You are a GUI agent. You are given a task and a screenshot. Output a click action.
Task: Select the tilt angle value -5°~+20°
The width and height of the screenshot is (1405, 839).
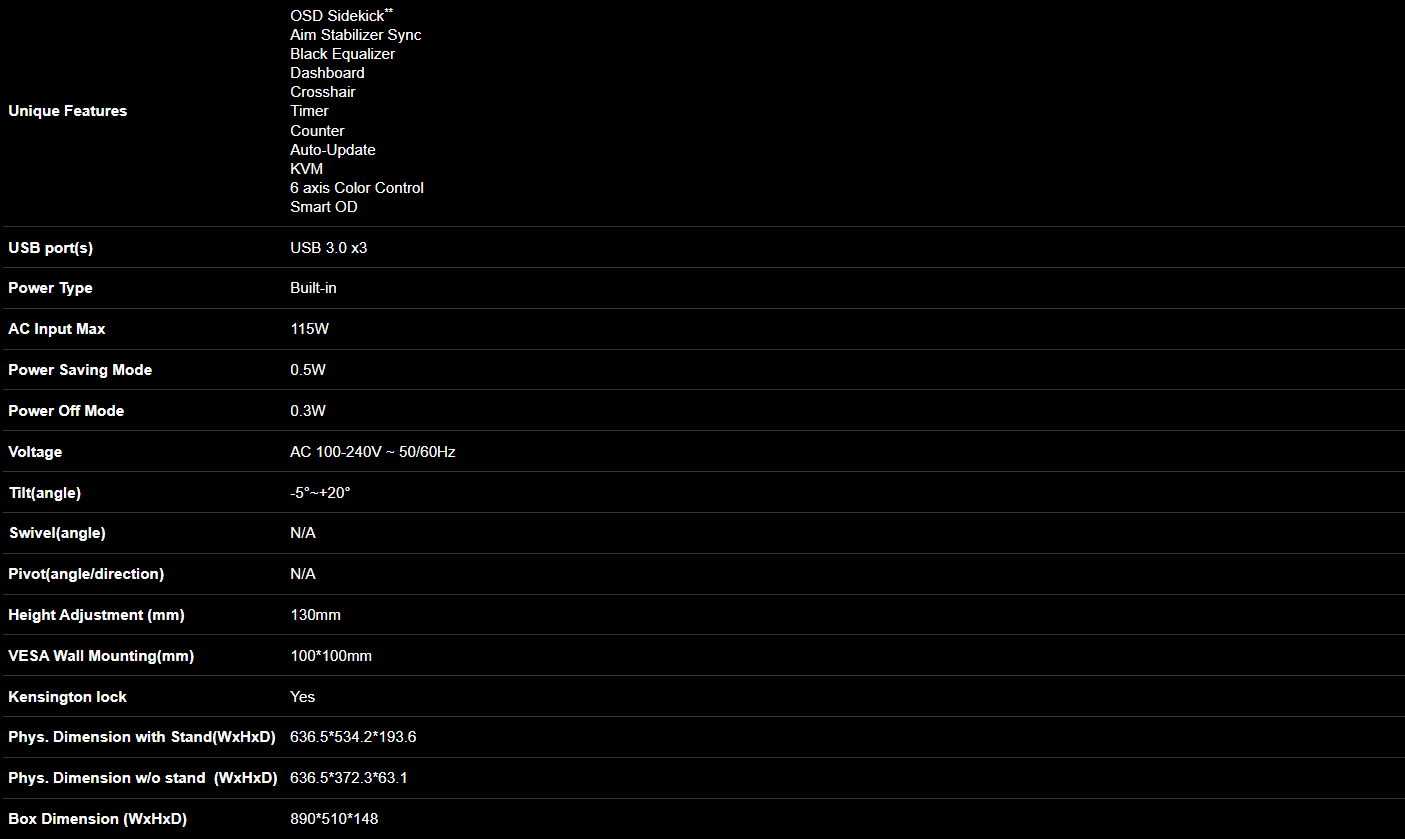[320, 493]
